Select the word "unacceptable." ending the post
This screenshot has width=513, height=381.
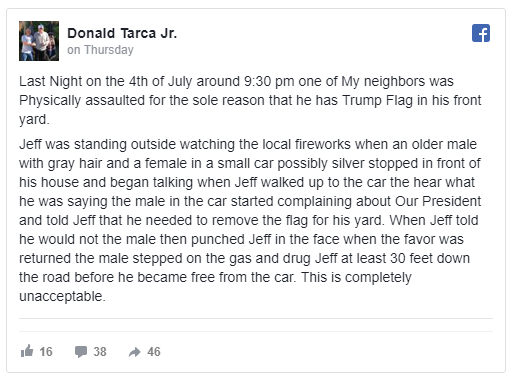pyautogui.click(x=62, y=296)
